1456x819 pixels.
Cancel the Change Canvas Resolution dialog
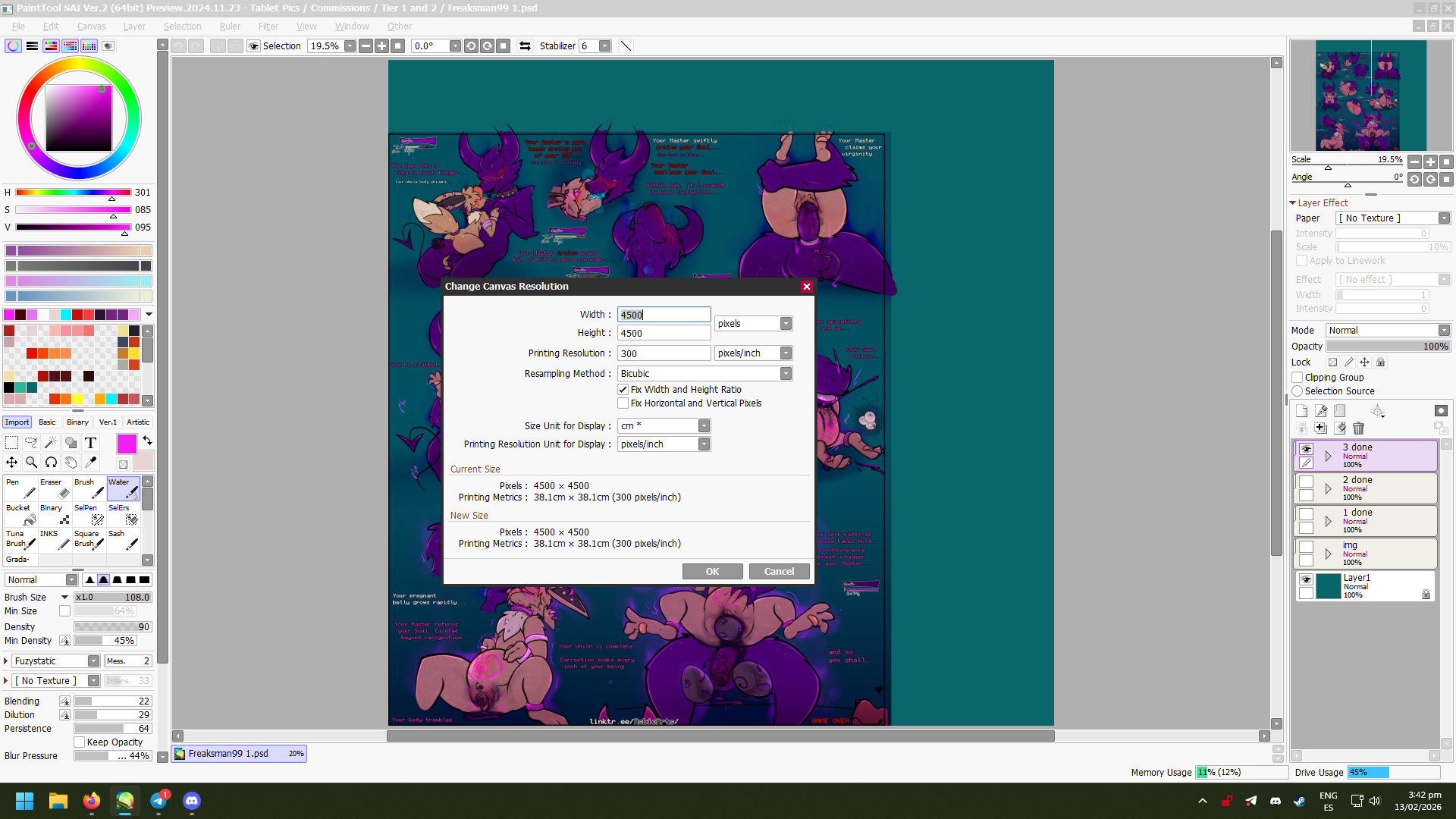[x=779, y=572]
